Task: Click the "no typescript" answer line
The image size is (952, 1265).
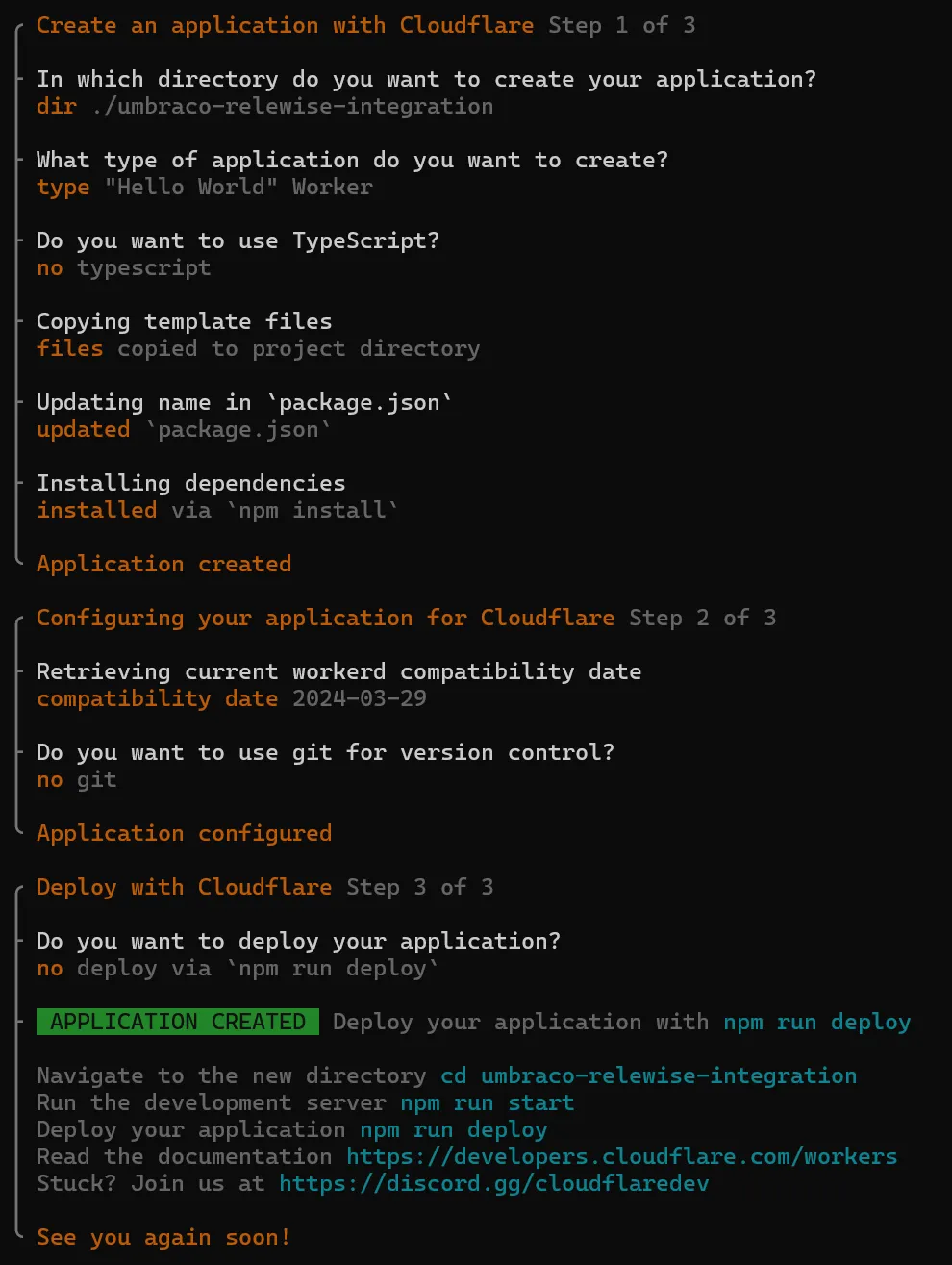Action: click(x=123, y=267)
